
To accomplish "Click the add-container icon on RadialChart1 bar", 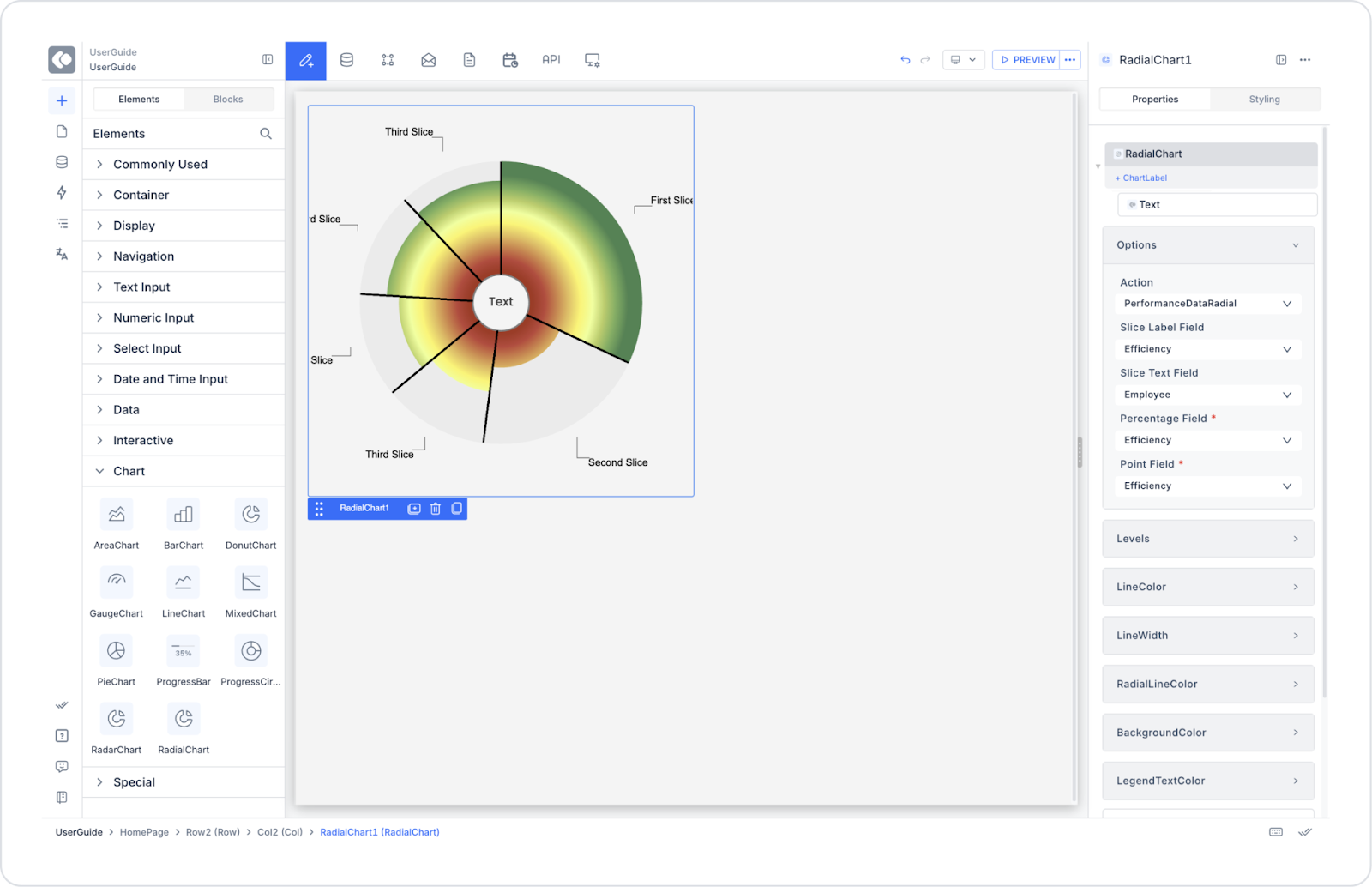I will 414,509.
